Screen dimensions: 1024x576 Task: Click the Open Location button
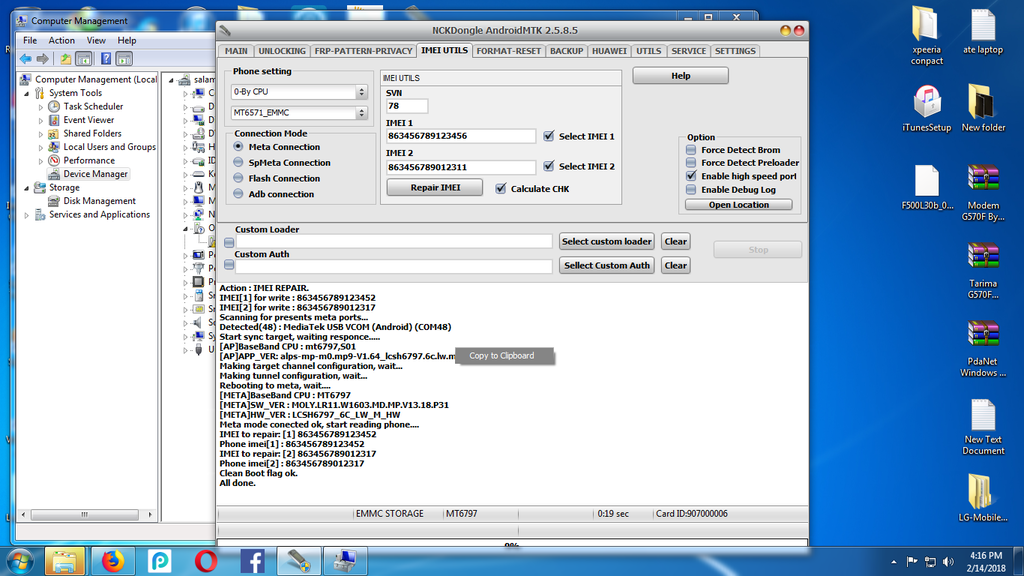click(739, 205)
